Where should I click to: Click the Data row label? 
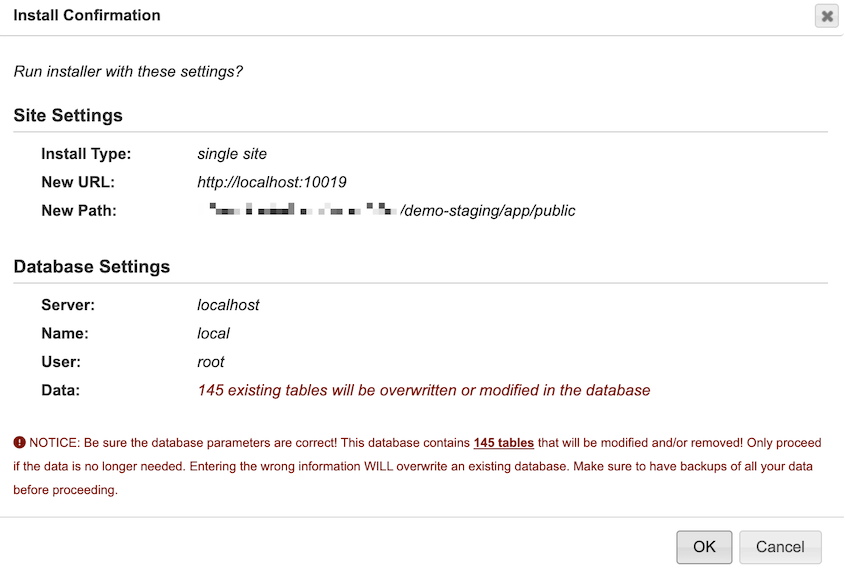coord(58,390)
